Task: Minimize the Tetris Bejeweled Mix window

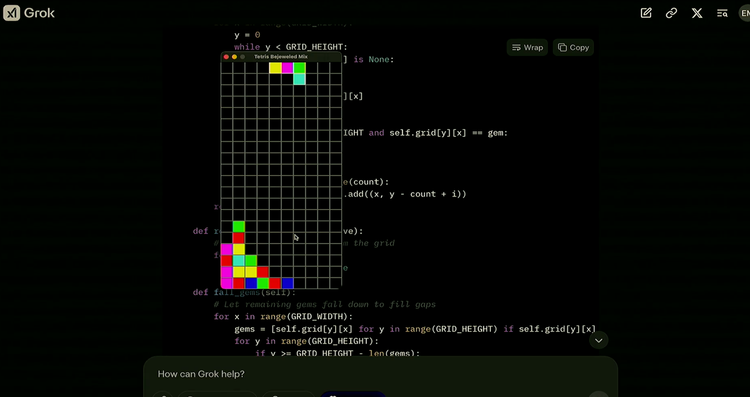Action: click(234, 57)
